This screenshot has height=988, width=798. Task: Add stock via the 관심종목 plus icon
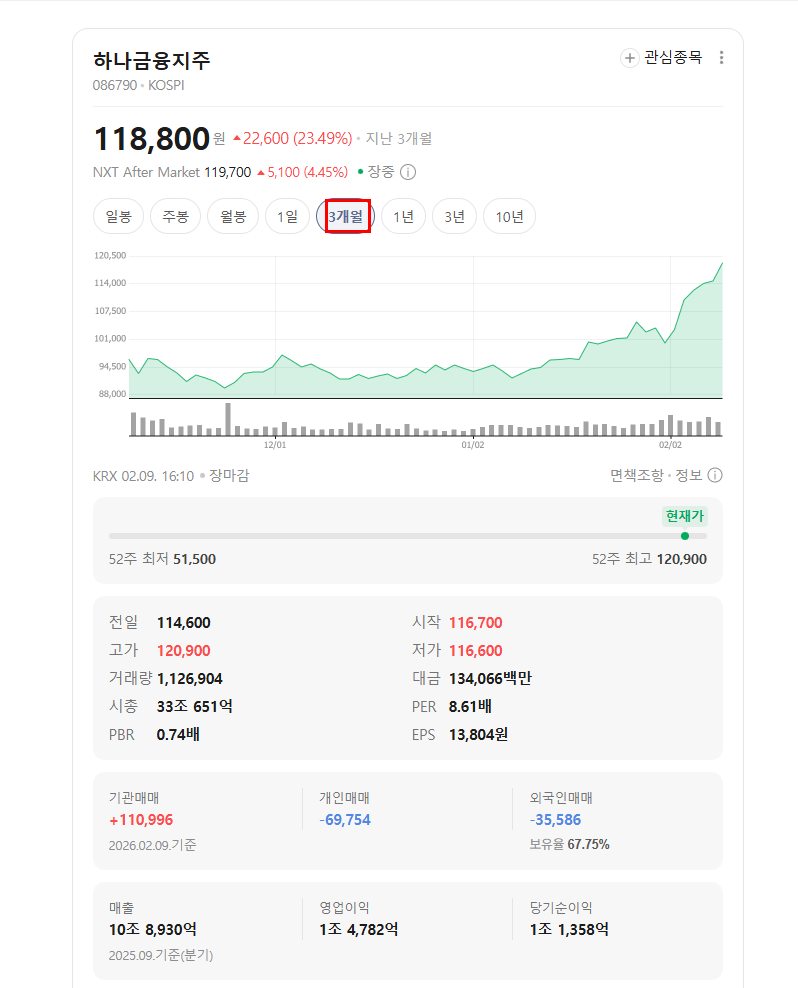629,58
